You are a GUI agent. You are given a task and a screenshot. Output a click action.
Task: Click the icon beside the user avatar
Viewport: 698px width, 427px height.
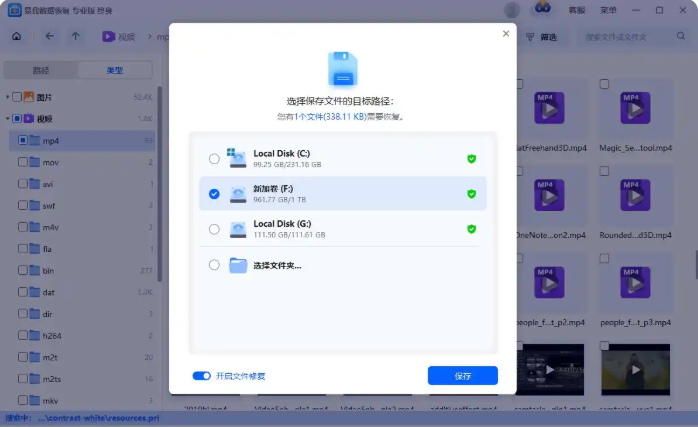542,9
